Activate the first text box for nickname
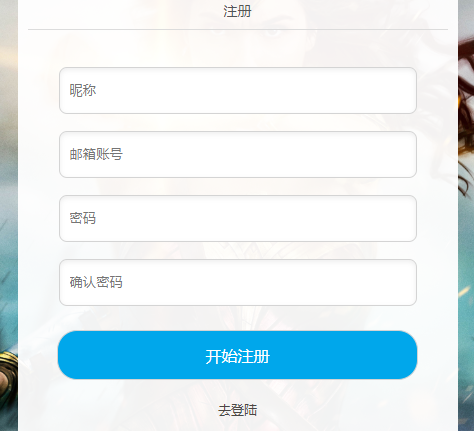Screen dimensions: 474x431 (238, 90)
